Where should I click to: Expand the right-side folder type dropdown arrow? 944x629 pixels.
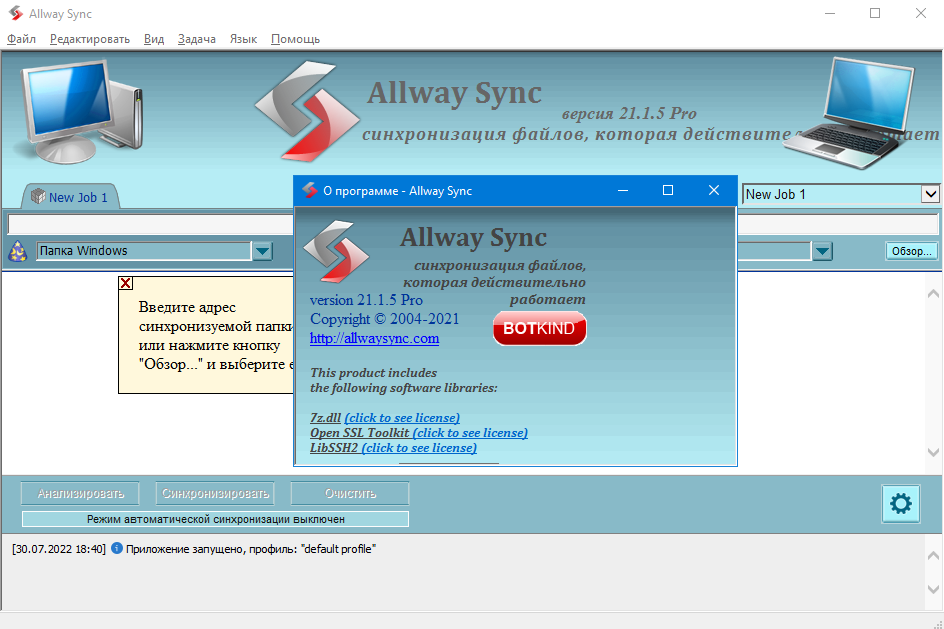(x=822, y=251)
